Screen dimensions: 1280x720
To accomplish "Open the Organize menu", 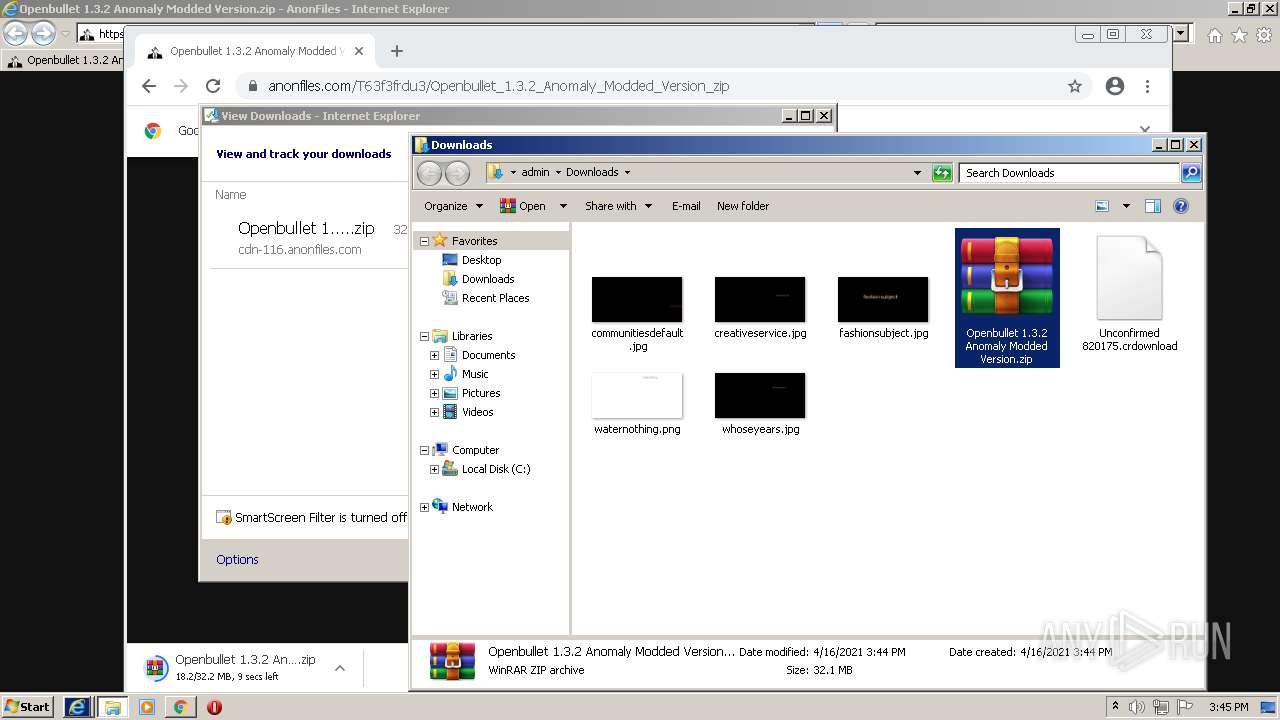I will pyautogui.click(x=453, y=206).
